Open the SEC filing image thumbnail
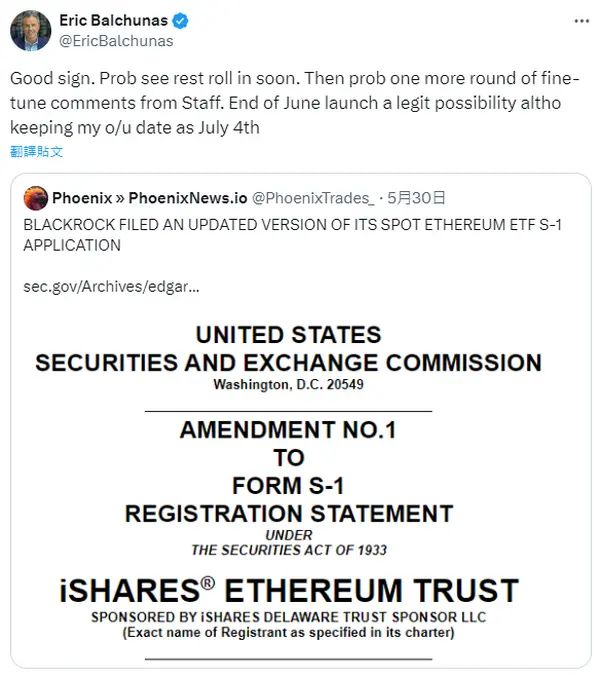 click(x=289, y=486)
